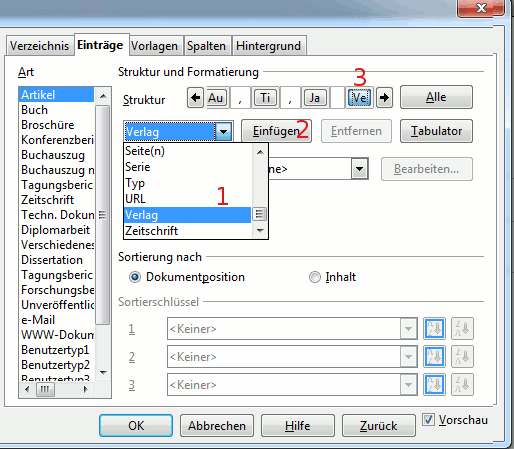Click the descending sort icon for key 2

point(462,357)
